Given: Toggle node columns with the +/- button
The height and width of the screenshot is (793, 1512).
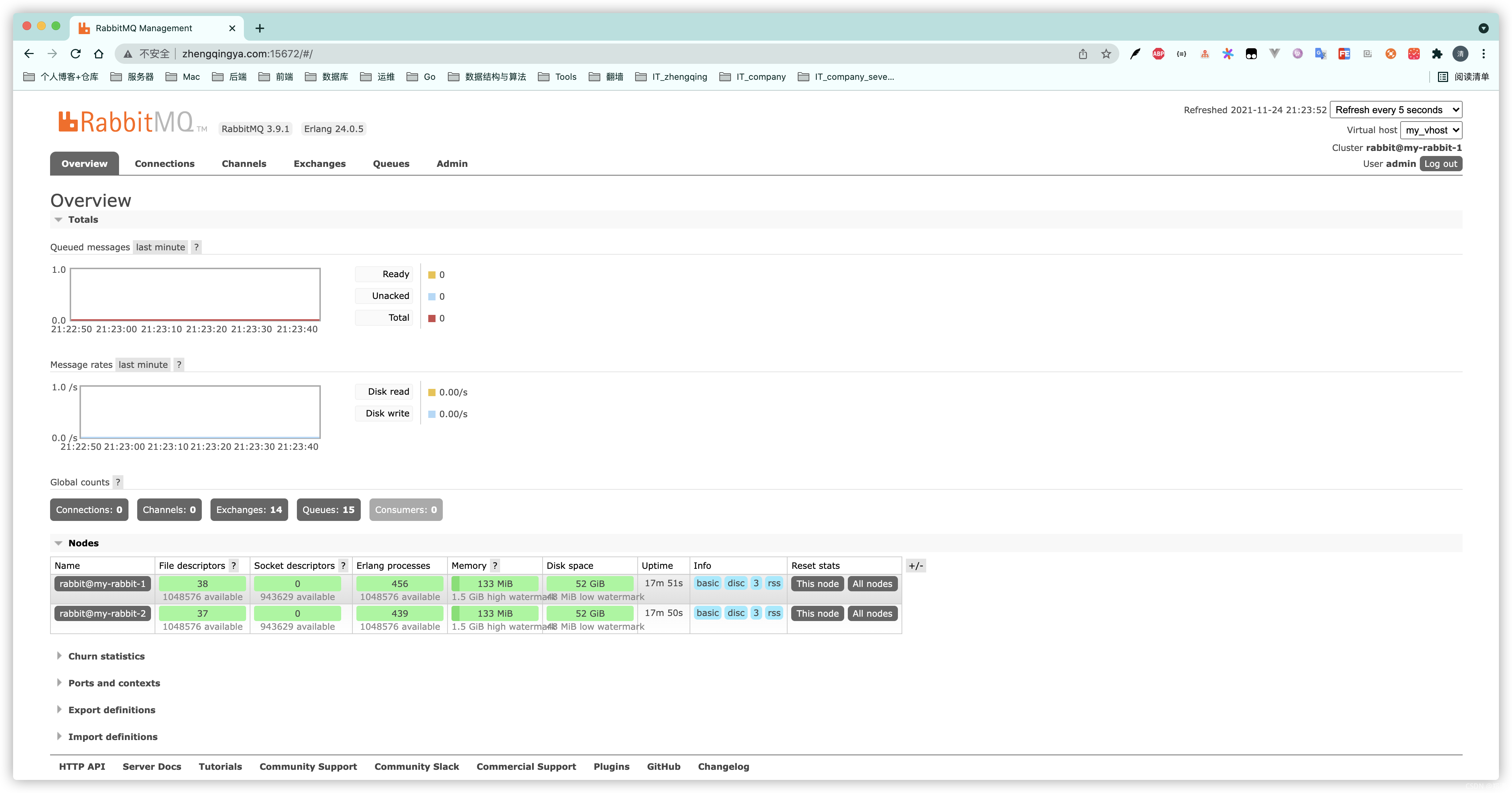Looking at the screenshot, I should click(916, 566).
